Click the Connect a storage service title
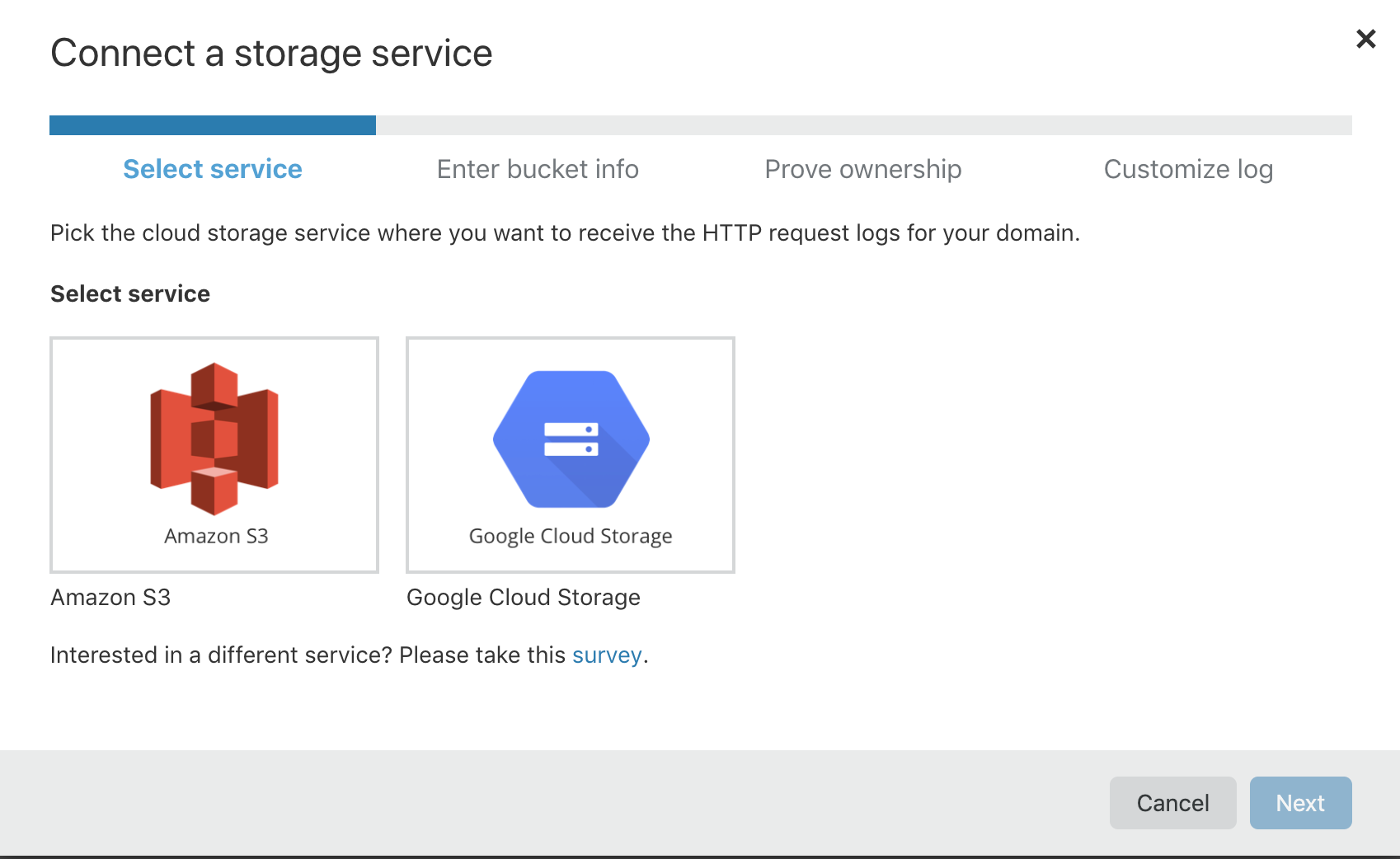 click(x=271, y=54)
